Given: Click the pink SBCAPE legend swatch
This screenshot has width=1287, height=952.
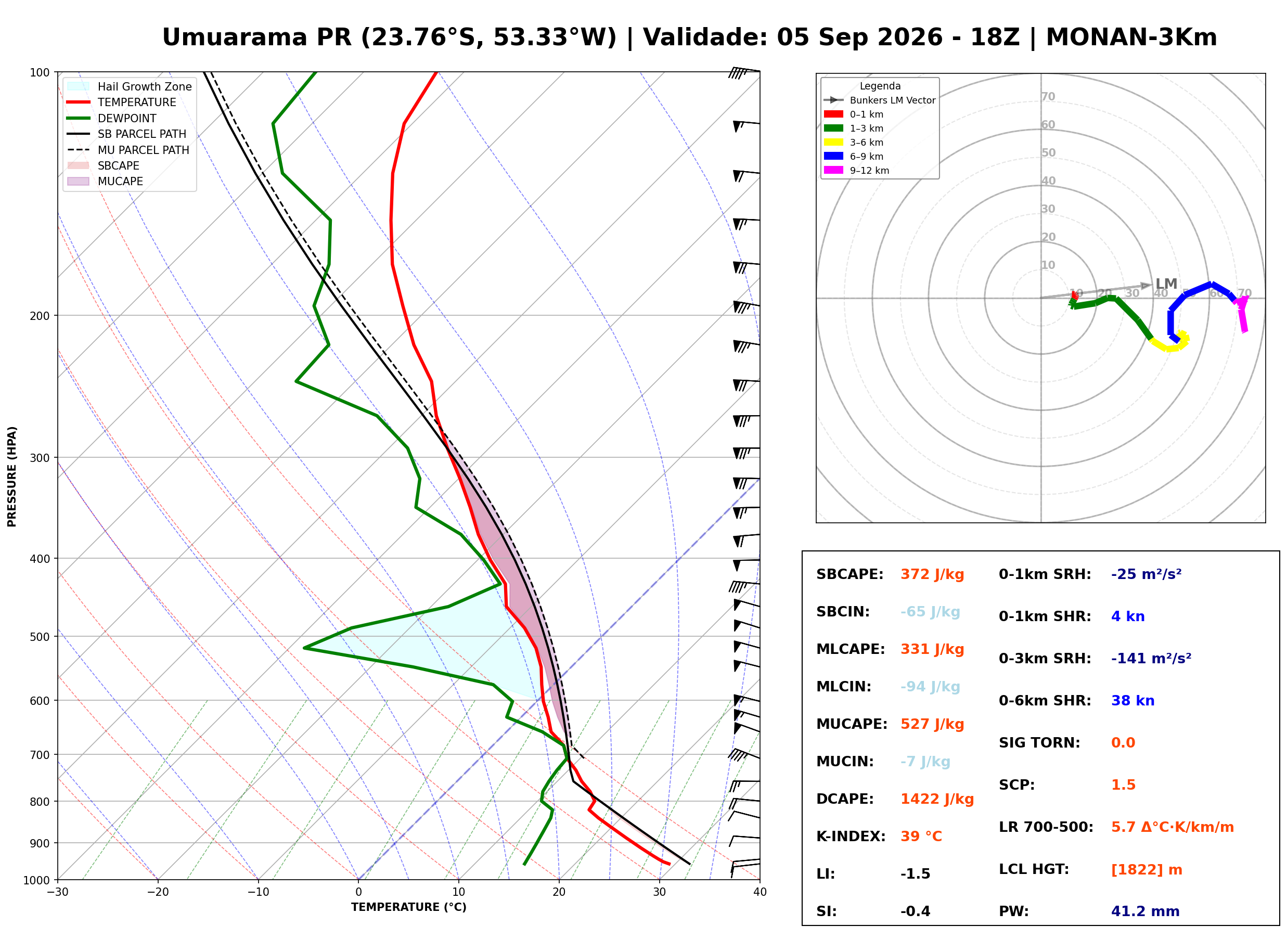Looking at the screenshot, I should point(79,165).
